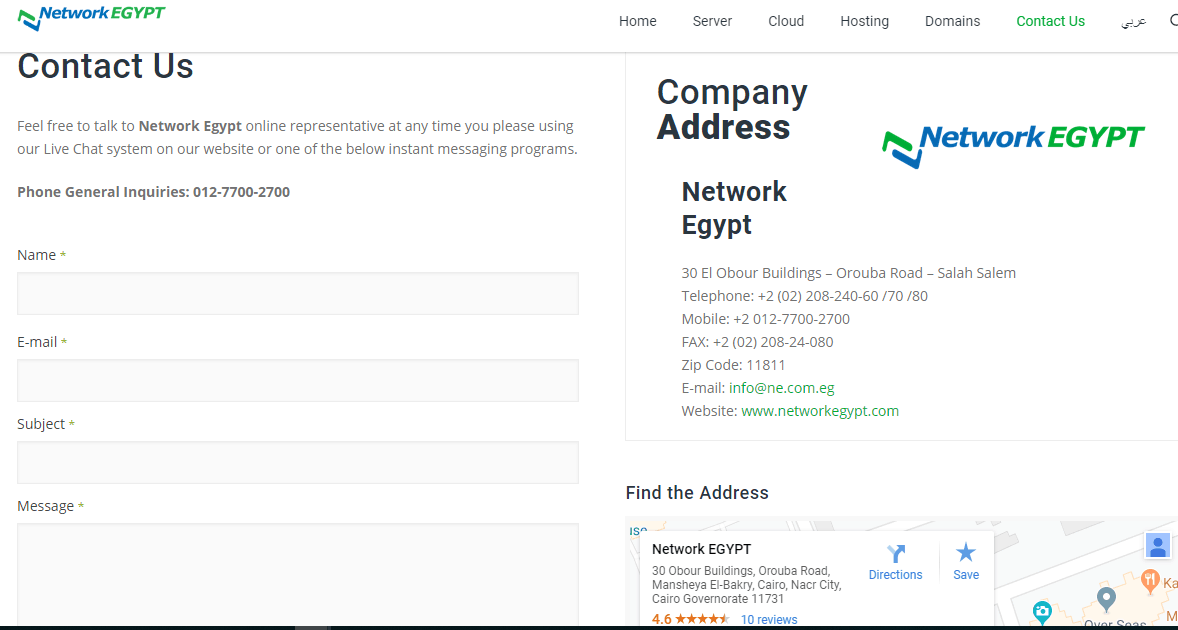Click the Message text area
The image size is (1178, 630).
point(298,574)
